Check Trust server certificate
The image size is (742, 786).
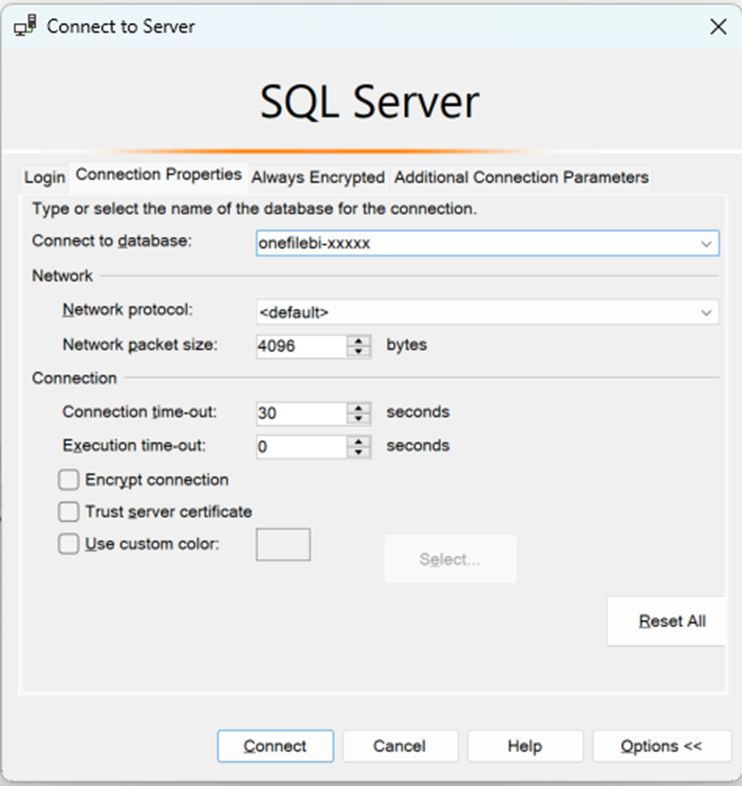pos(69,512)
